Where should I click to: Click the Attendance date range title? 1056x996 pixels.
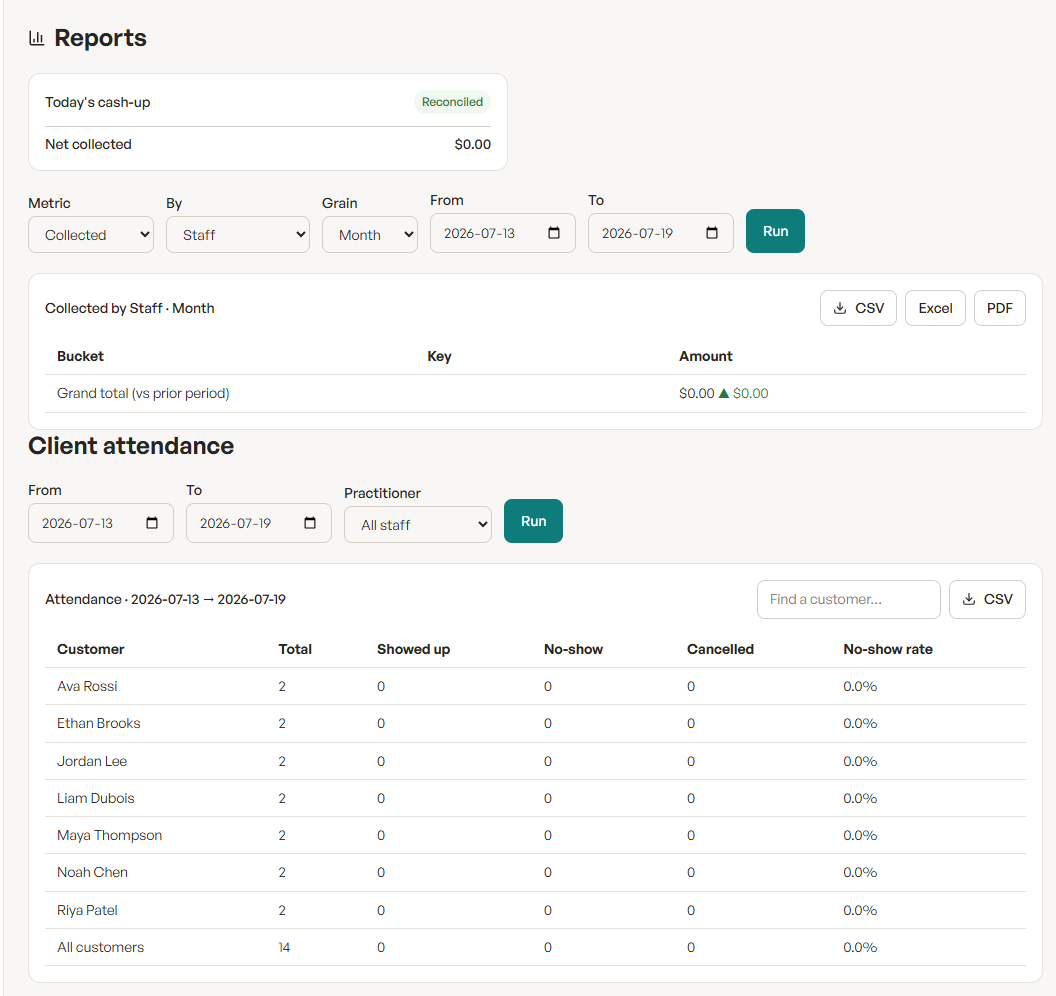[166, 599]
